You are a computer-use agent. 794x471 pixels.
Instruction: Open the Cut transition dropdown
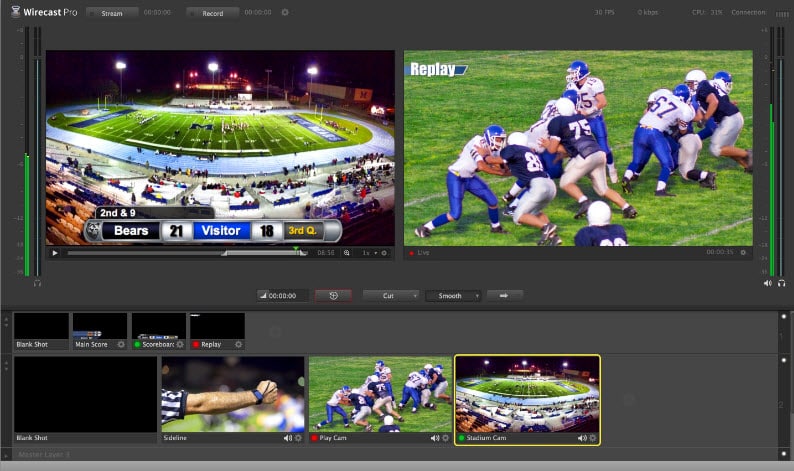point(391,296)
